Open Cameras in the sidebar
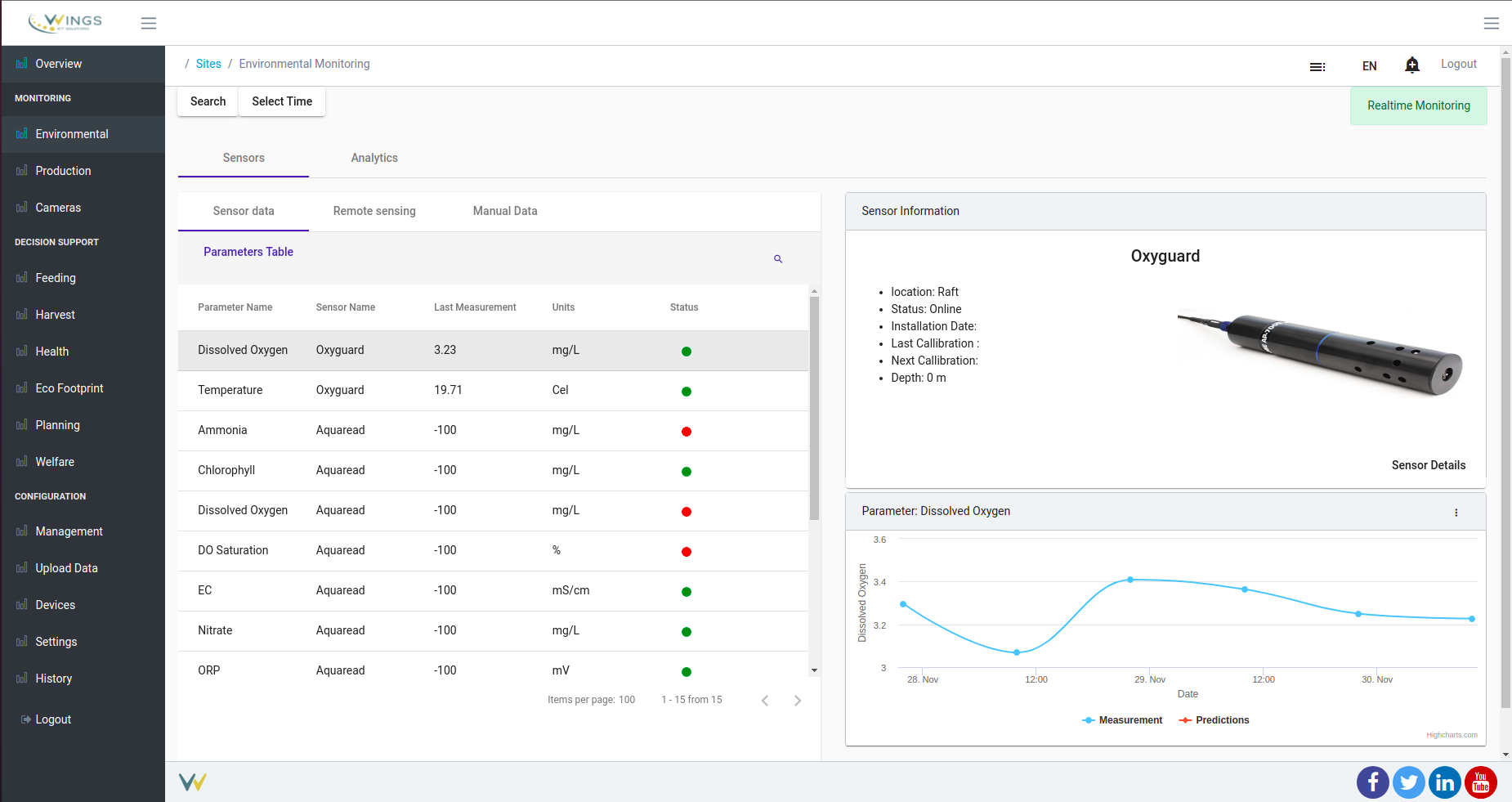Screen dimensions: 1512x802 pos(83,208)
